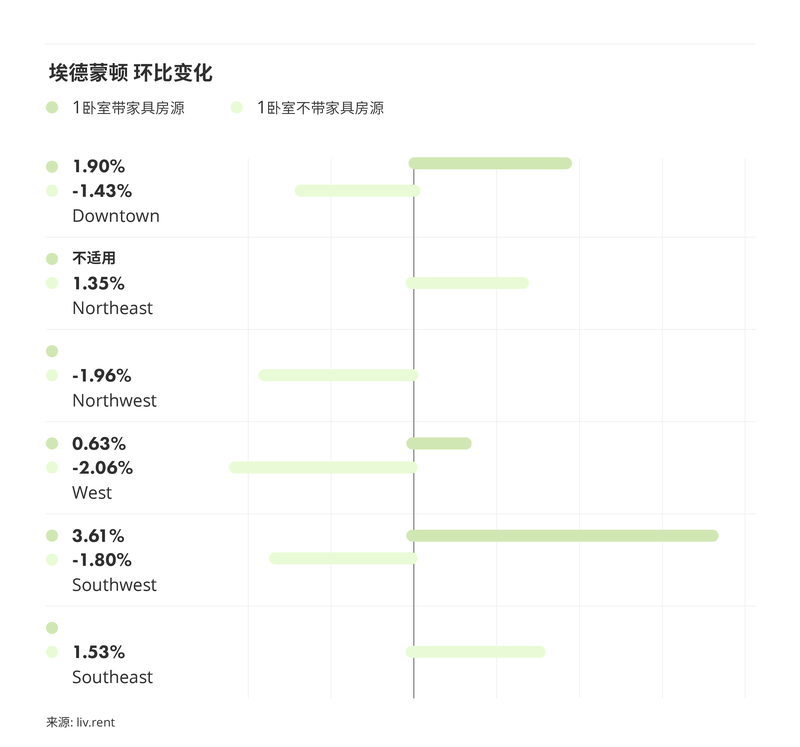This screenshot has width=800, height=747.
Task: Click the Downtown unfurnished -1.43% bar
Action: click(x=357, y=190)
